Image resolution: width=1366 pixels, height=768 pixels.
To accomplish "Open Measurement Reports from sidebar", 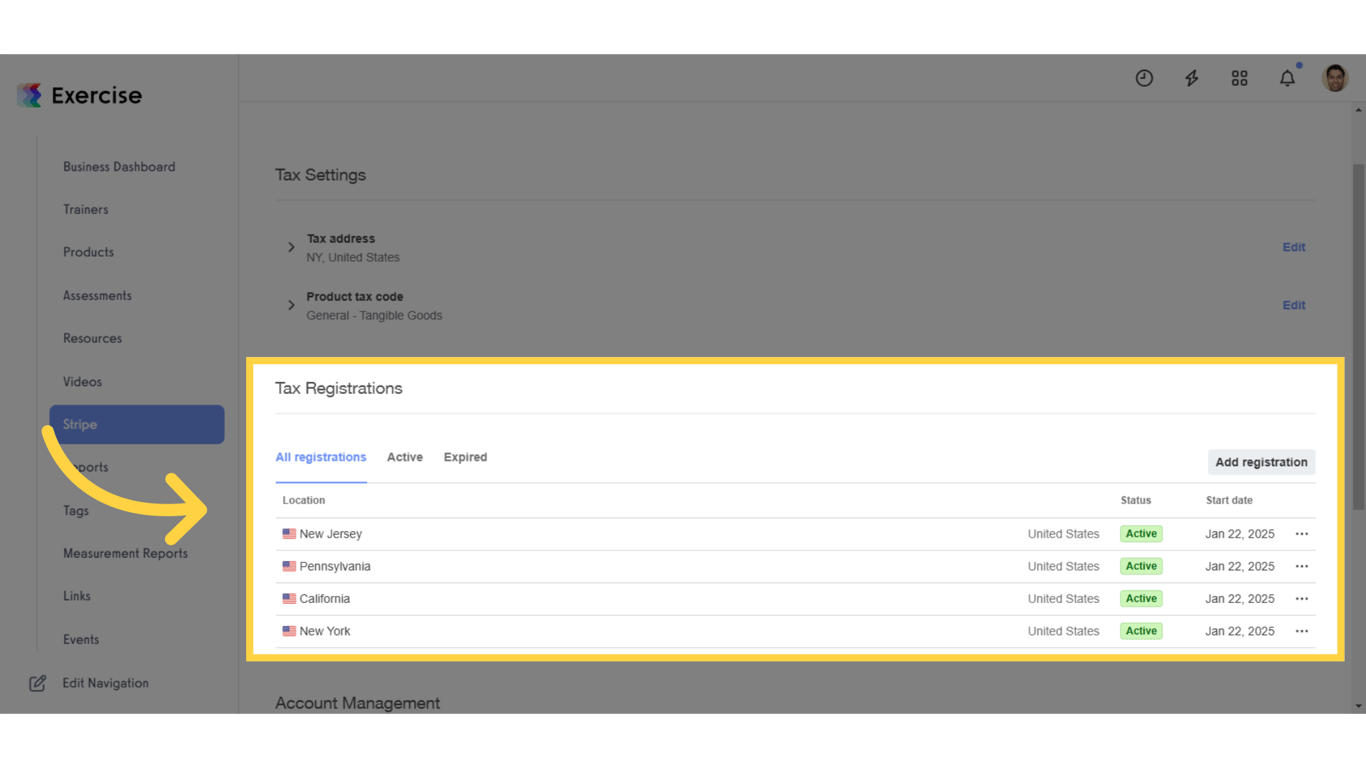I will click(125, 553).
